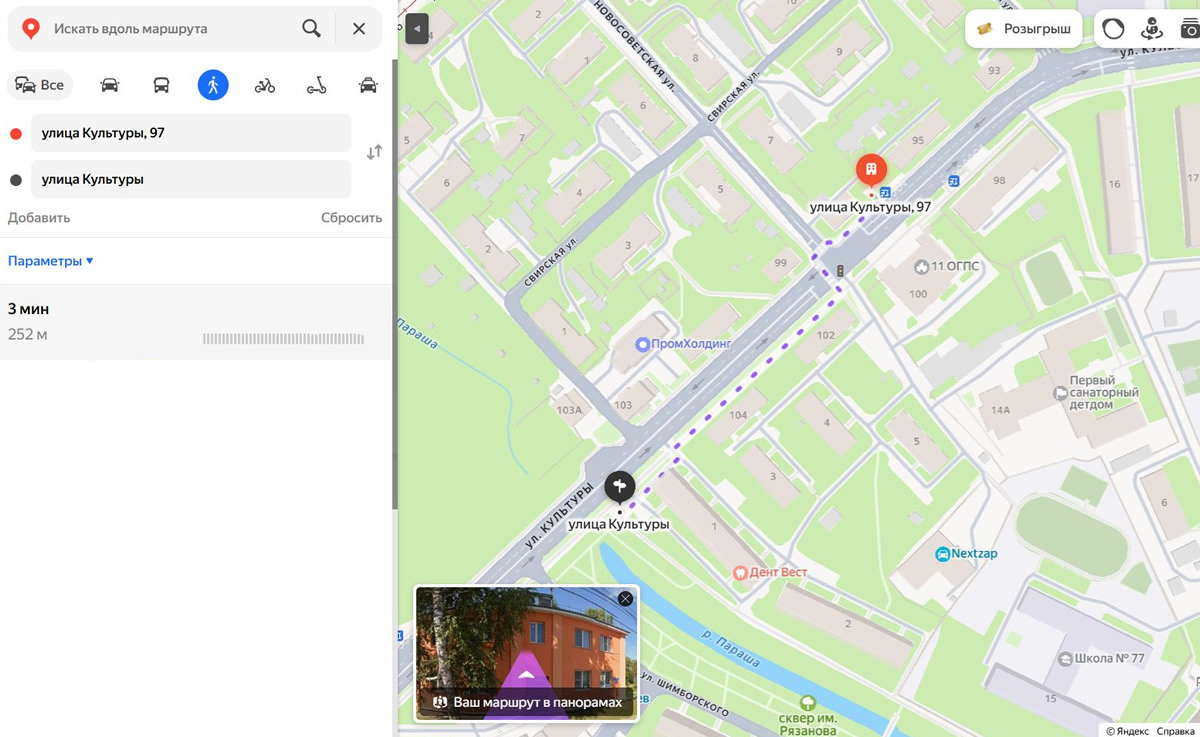Switch to taxi route option
Image resolution: width=1200 pixels, height=737 pixels.
coord(368,85)
